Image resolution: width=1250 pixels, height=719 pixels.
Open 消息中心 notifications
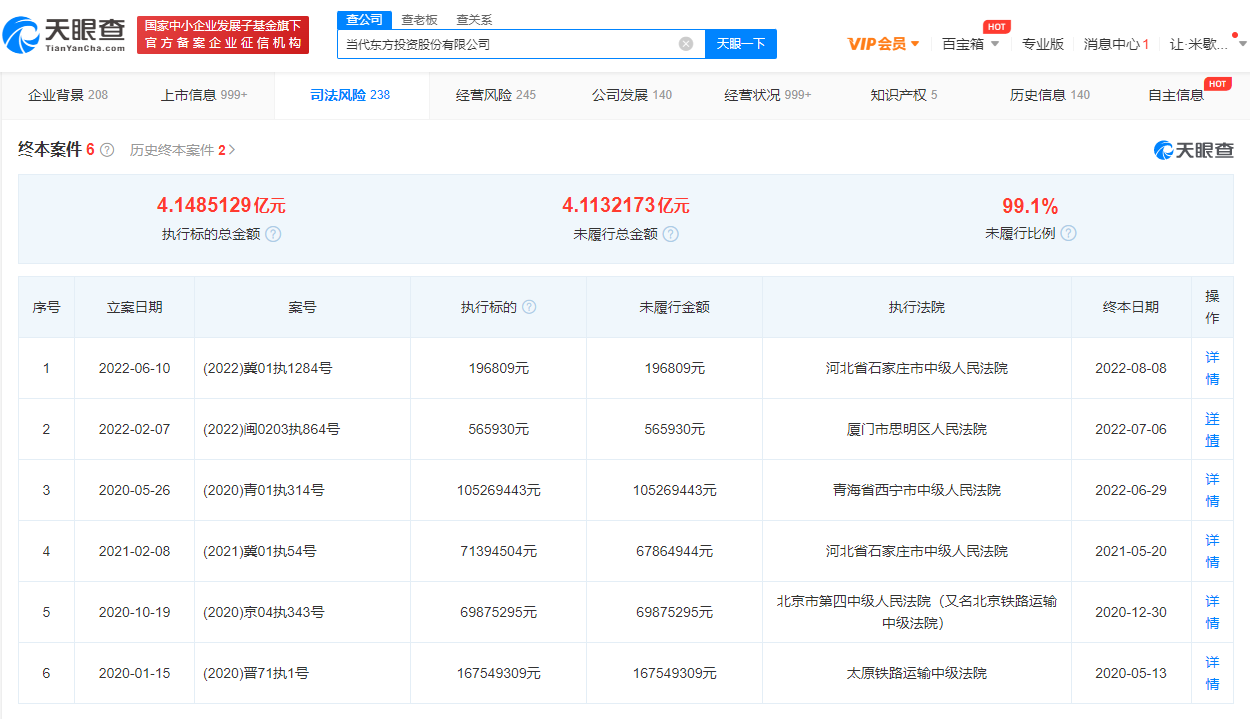tap(1116, 44)
